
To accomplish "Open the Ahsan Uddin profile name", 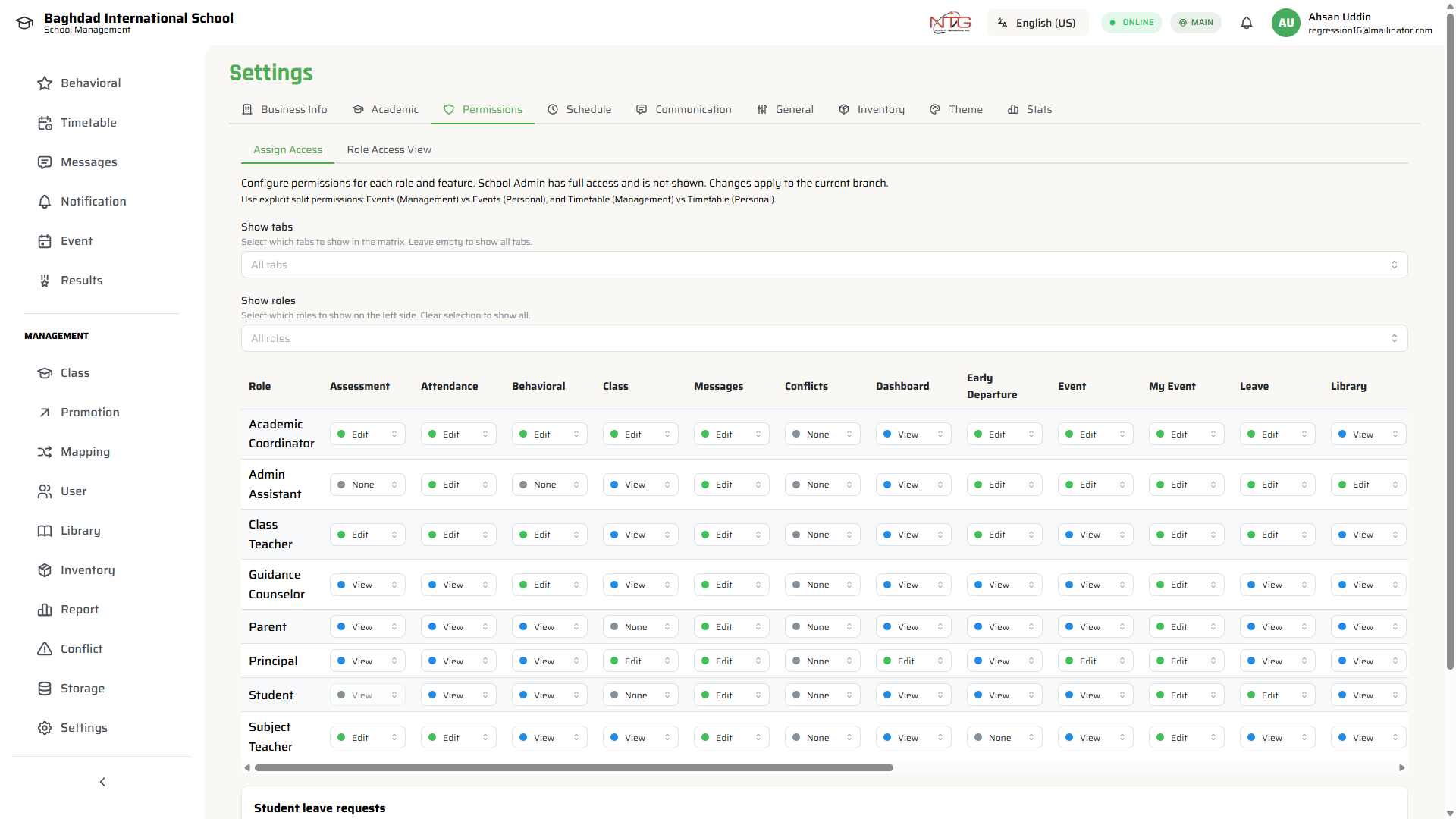I will pos(1339,17).
